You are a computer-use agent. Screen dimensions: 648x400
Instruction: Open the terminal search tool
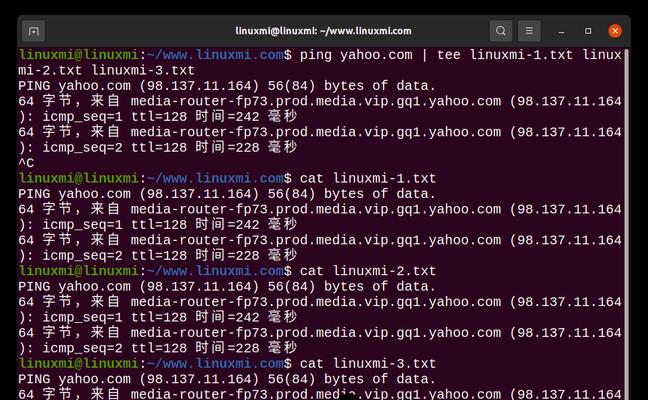(x=501, y=31)
